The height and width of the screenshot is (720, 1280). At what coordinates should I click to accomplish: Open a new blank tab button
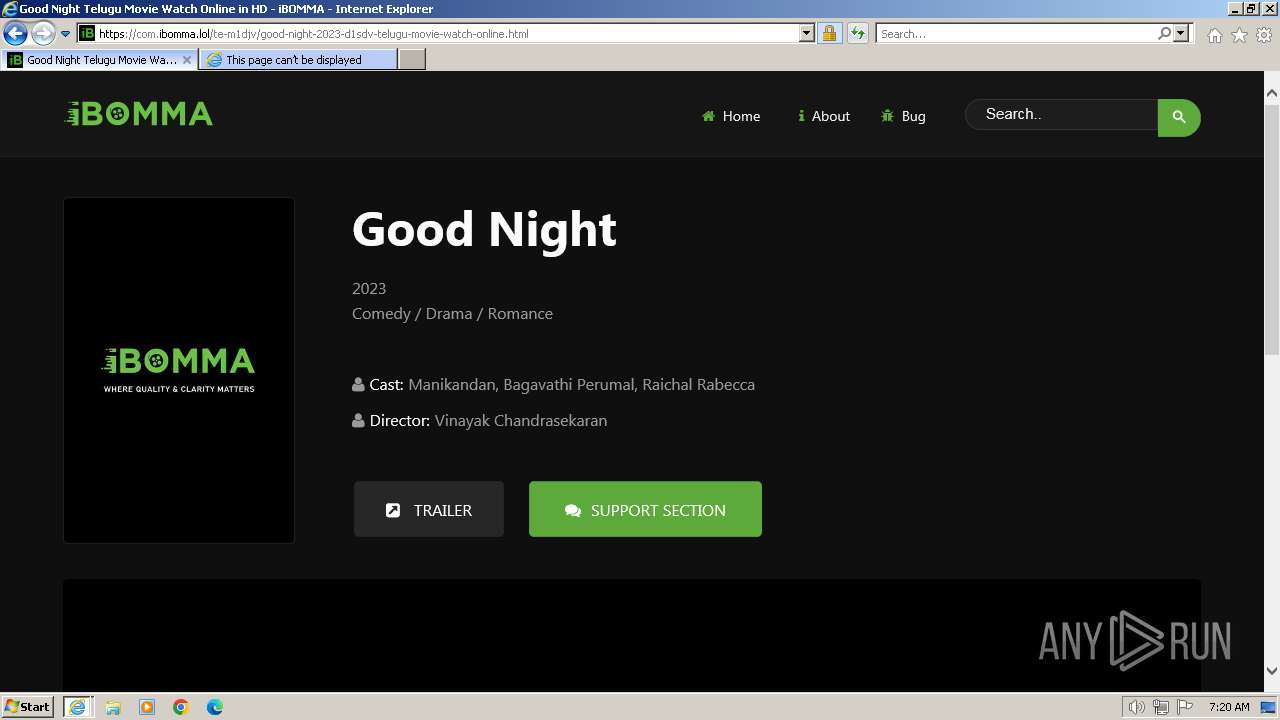coord(412,60)
